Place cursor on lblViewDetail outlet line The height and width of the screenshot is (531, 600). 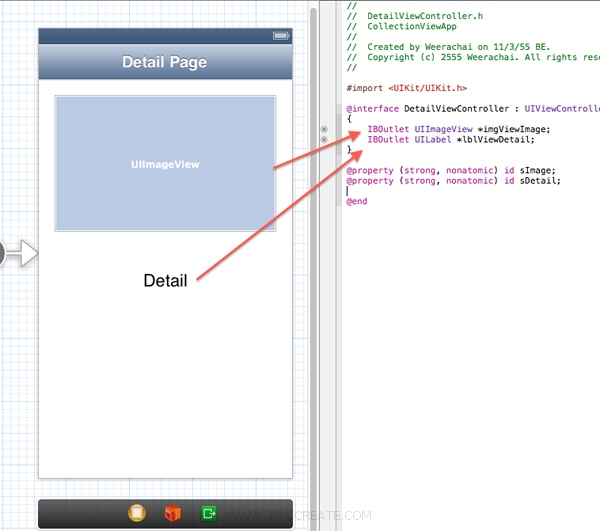tap(451, 140)
